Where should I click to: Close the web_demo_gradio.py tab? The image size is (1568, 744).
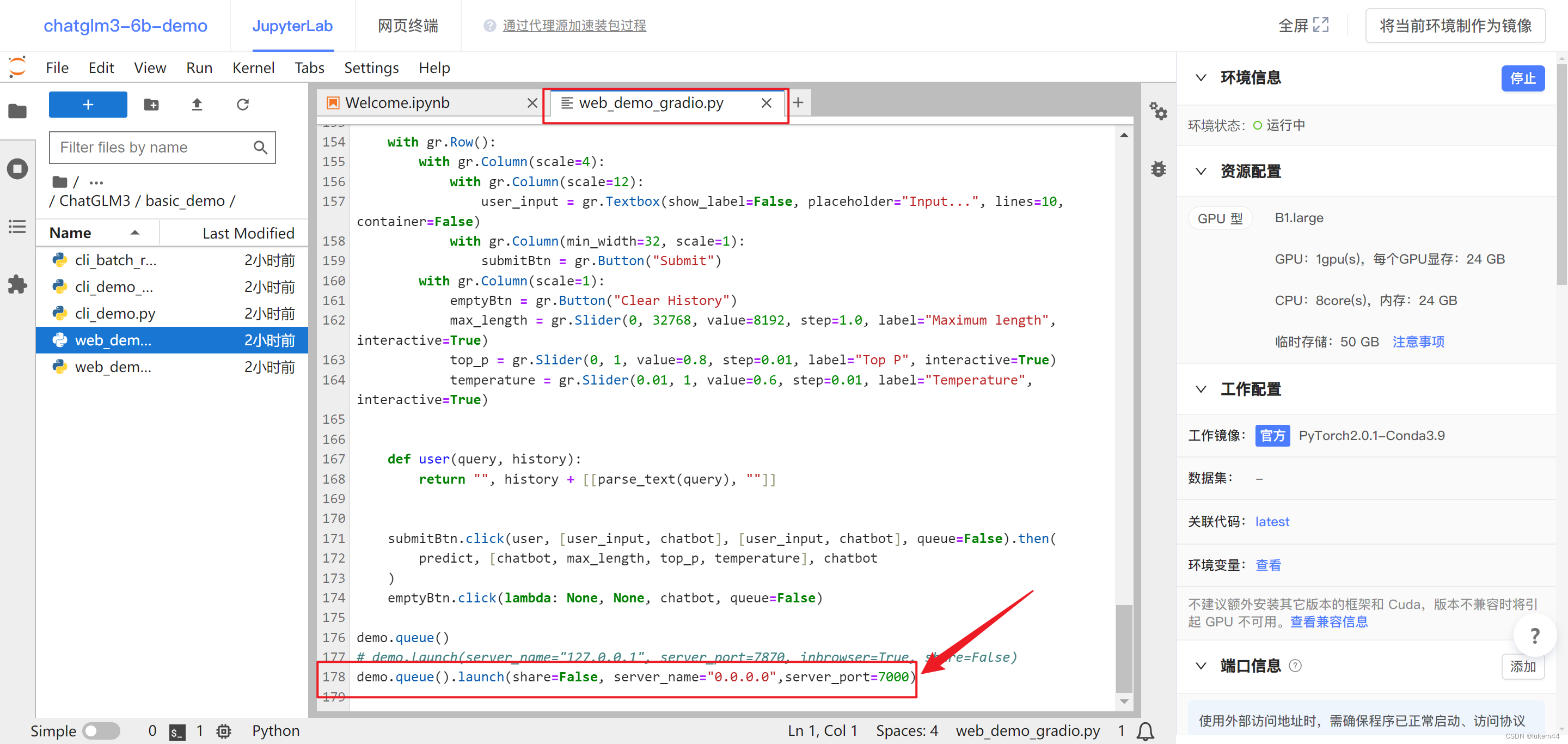(x=767, y=103)
